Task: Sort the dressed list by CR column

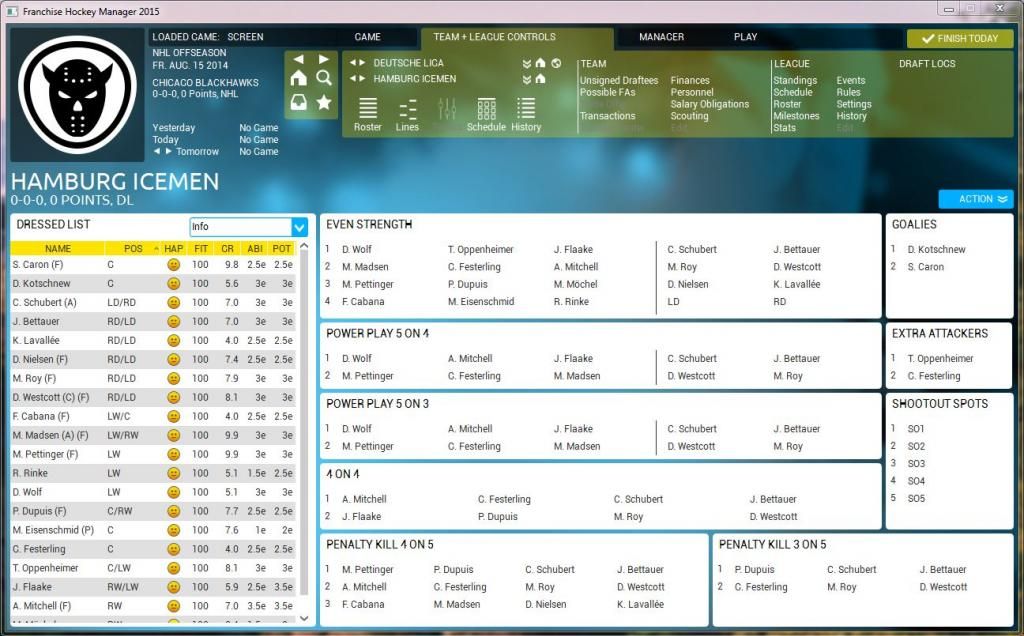Action: 227,249
